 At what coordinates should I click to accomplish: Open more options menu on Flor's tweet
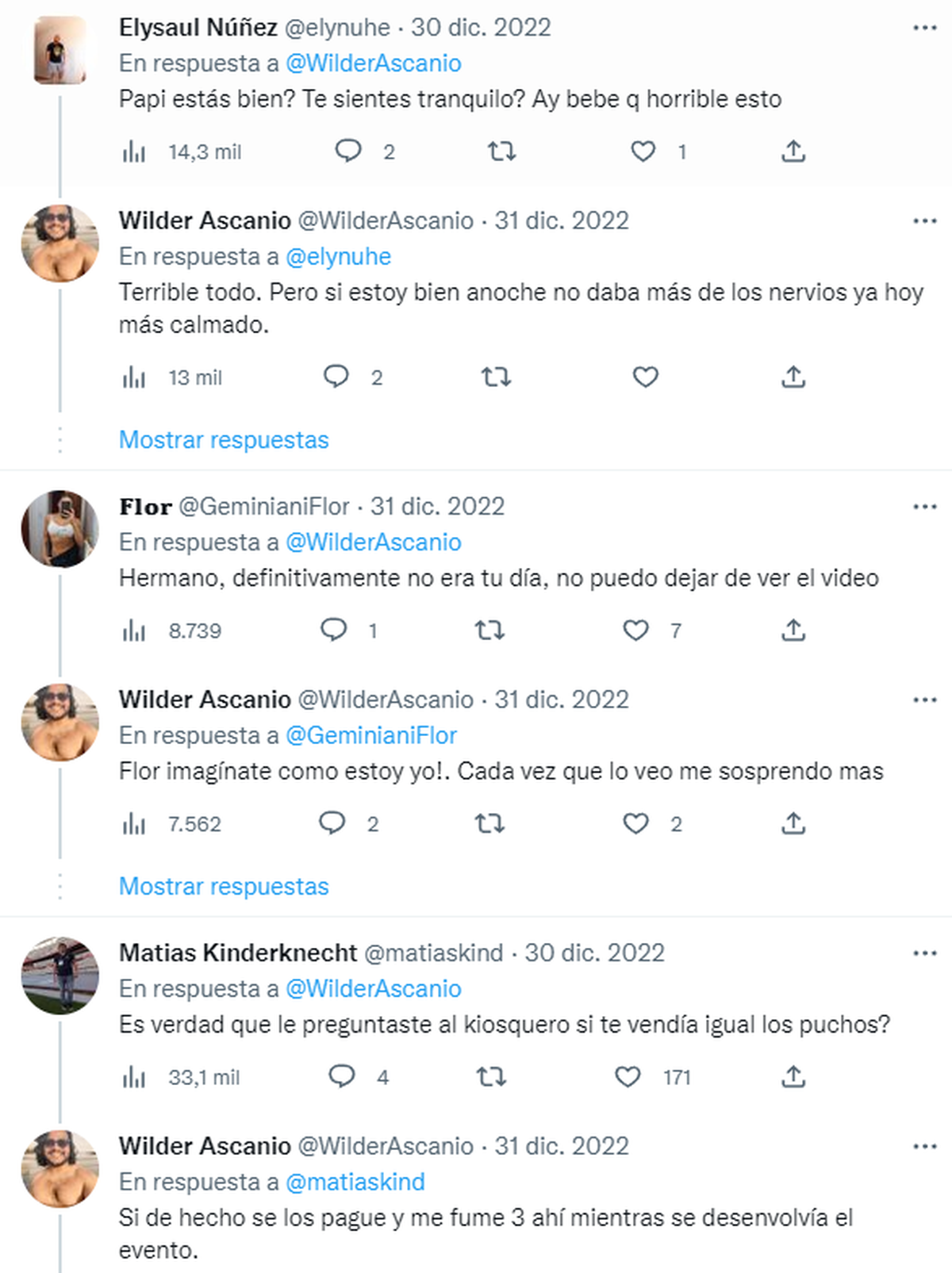pos(924,507)
